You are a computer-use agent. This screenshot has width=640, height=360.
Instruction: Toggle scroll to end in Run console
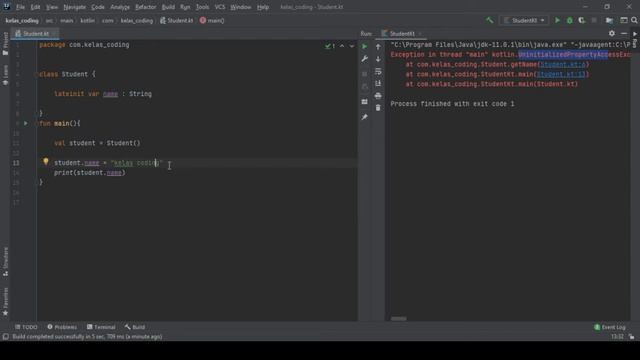click(x=378, y=83)
